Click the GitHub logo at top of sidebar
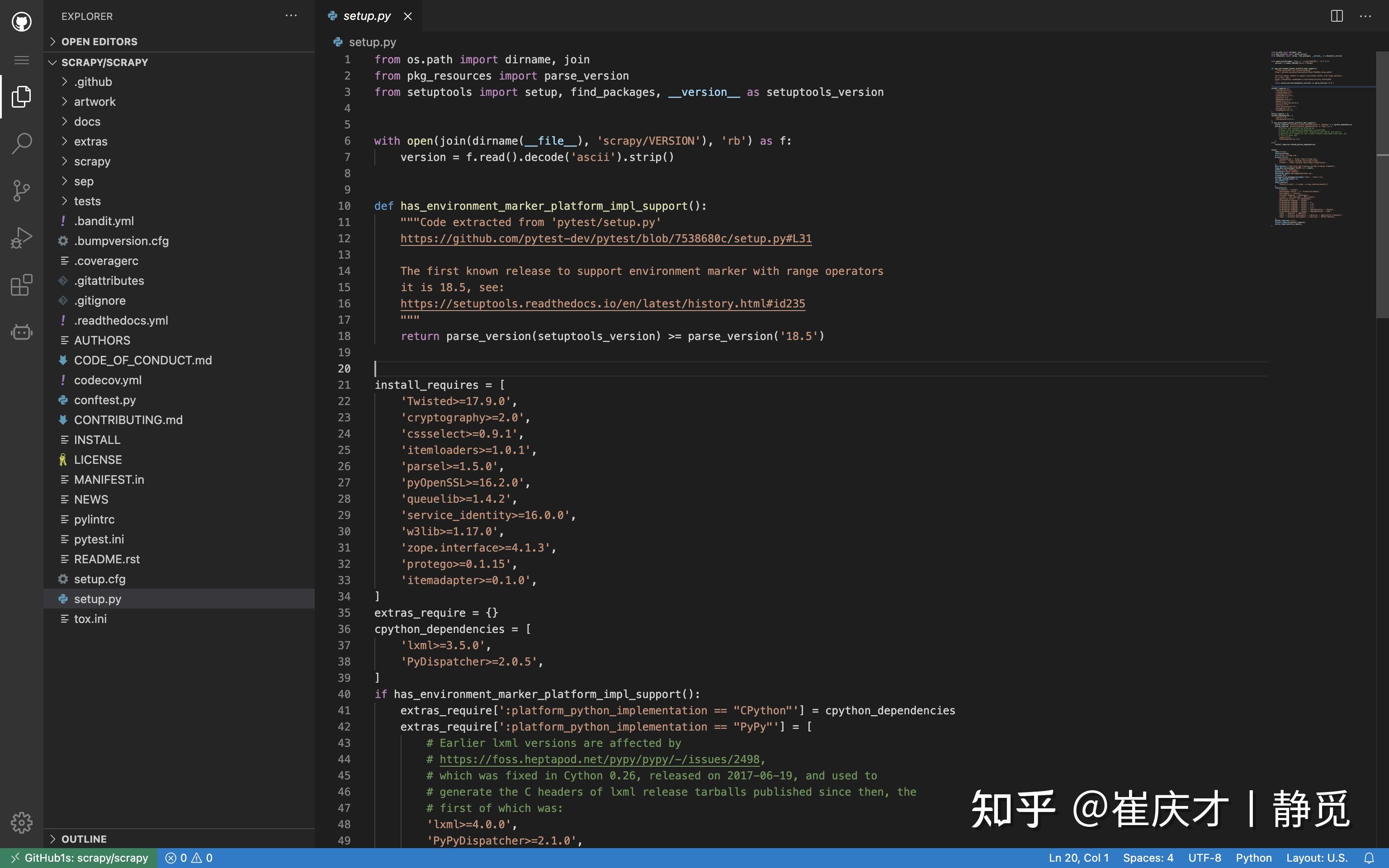The image size is (1389, 868). (21, 21)
